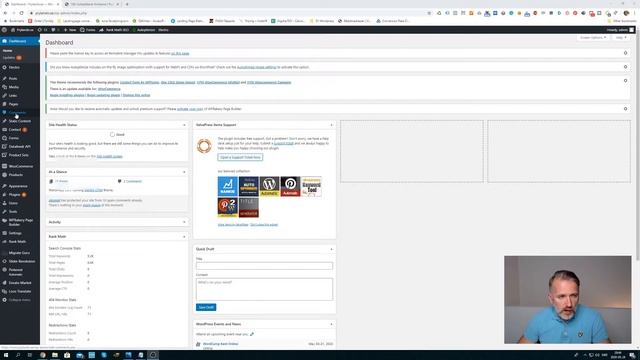This screenshot has height=360, width=640.
Task: Click Rank Math SEO in admin bar
Action: [114, 30]
